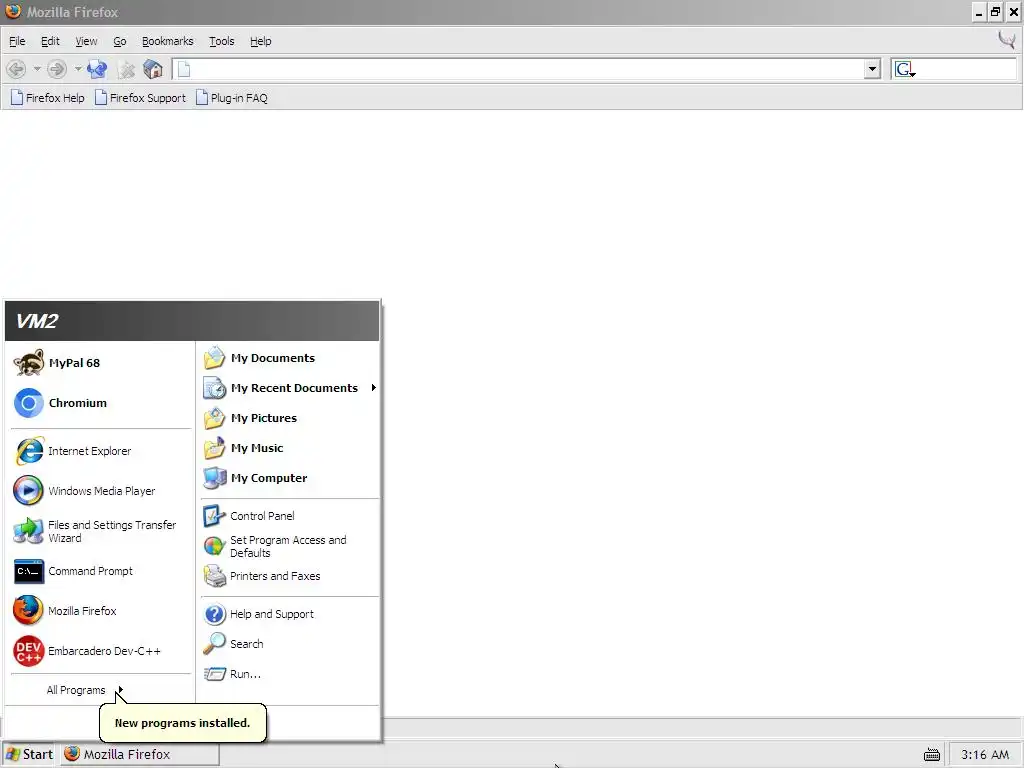
Task: Open Help and Support
Action: click(289, 614)
